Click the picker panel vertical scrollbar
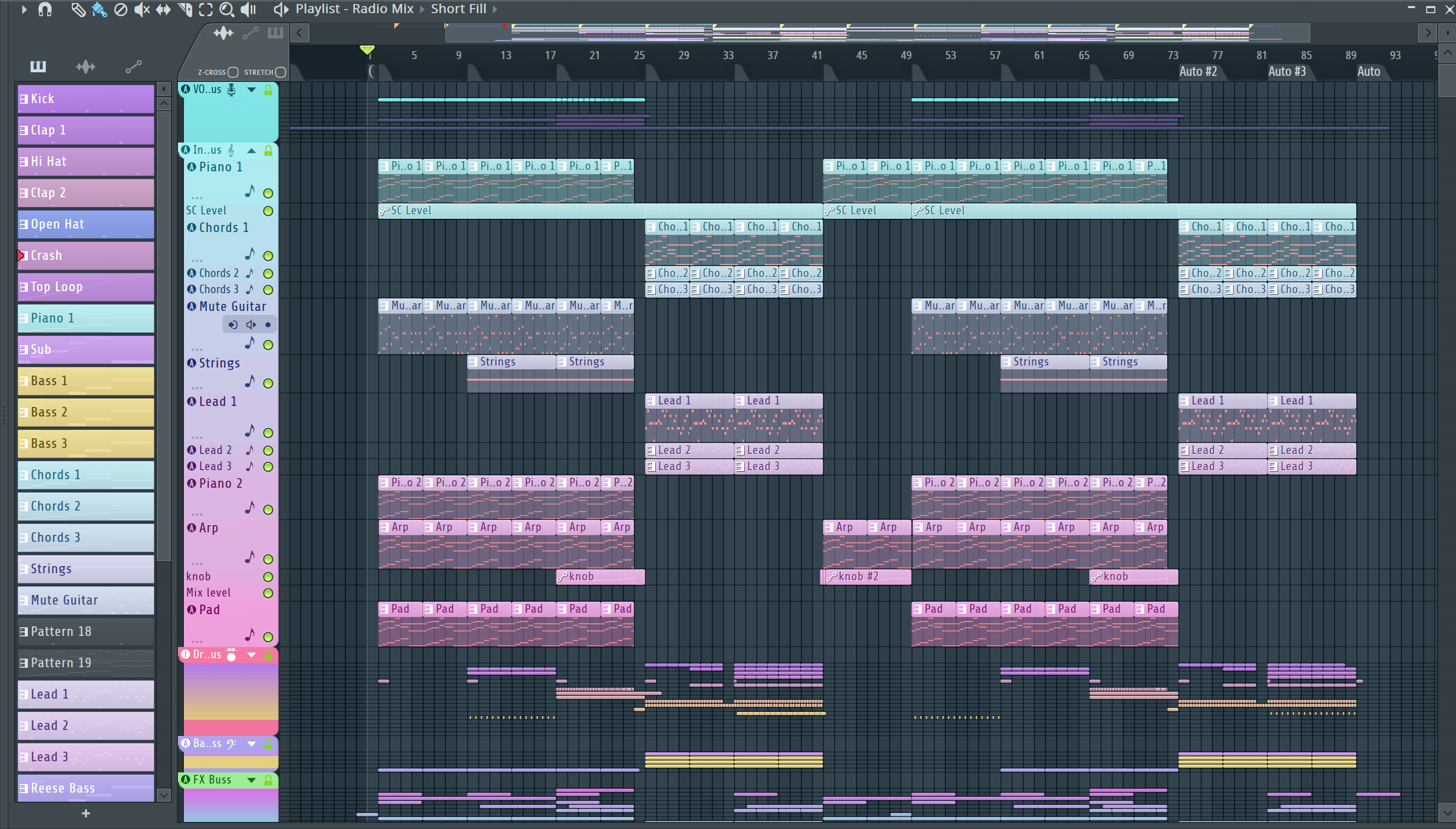Viewport: 1456px width, 829px height. (x=163, y=336)
